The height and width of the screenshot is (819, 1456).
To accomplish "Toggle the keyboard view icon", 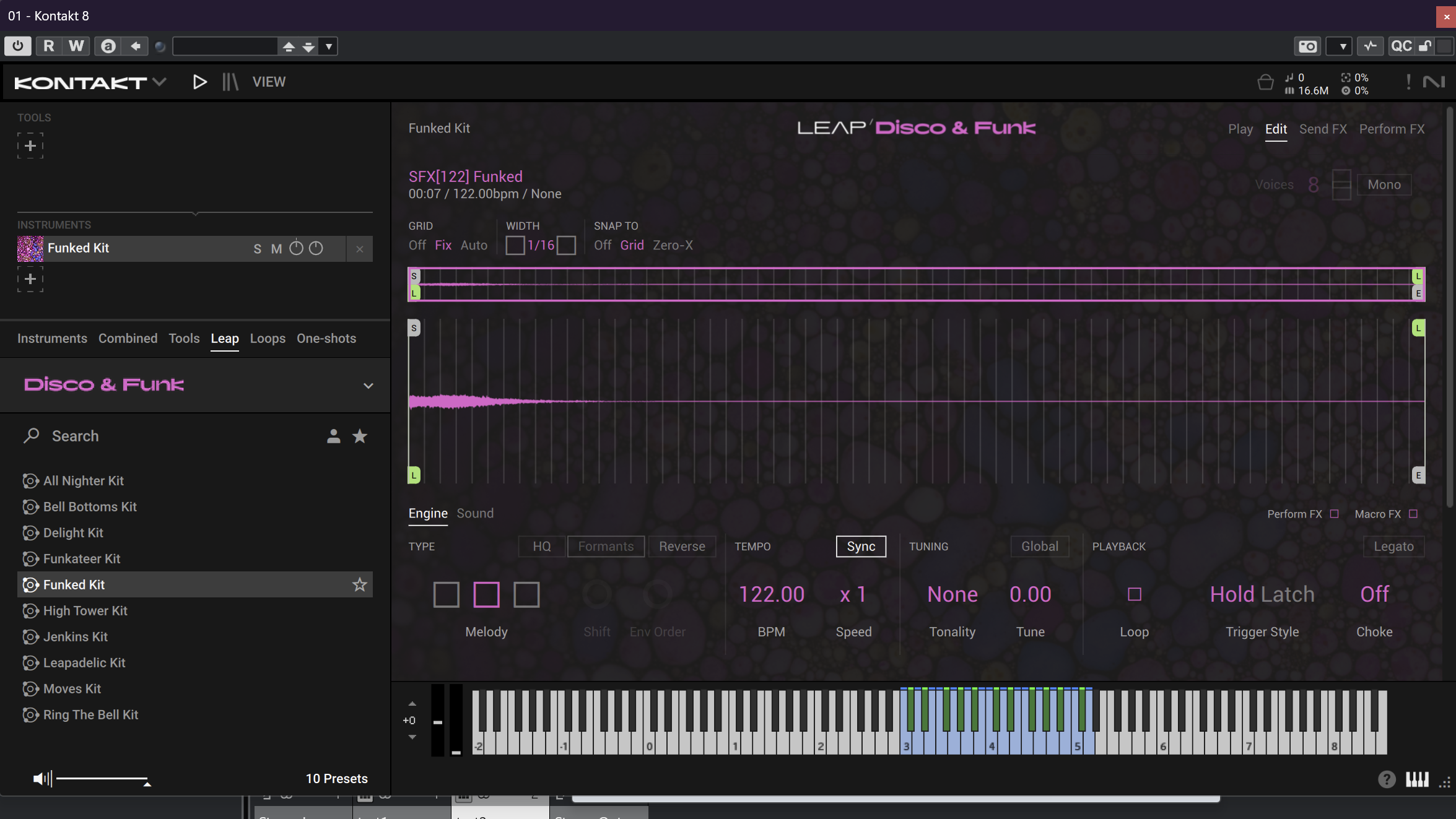I will pos(1417,779).
